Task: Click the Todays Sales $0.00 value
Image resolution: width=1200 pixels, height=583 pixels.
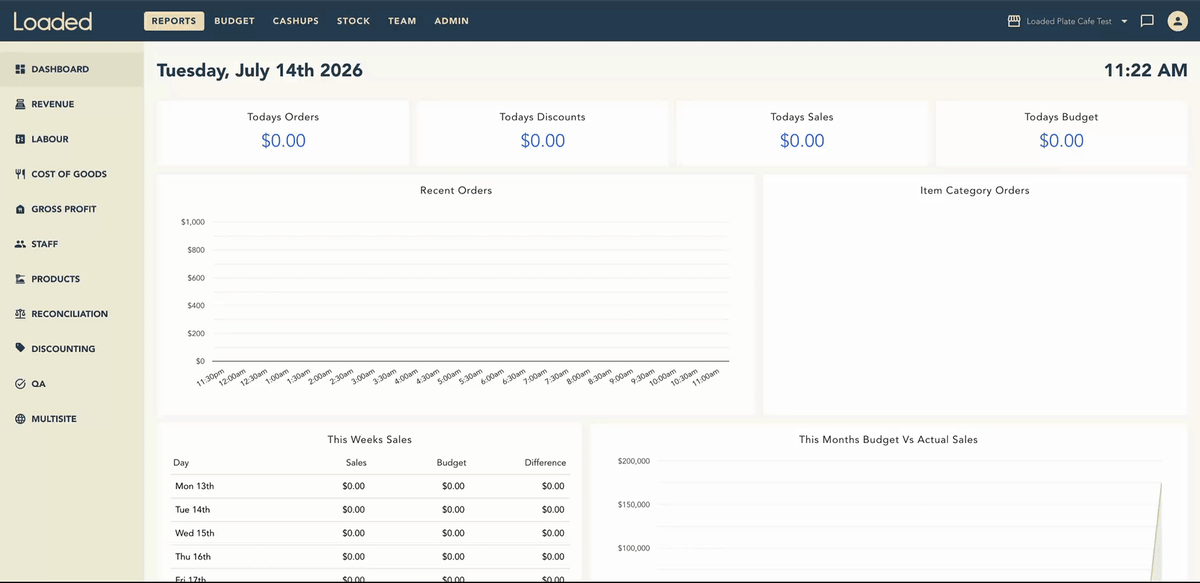Action: (x=802, y=141)
